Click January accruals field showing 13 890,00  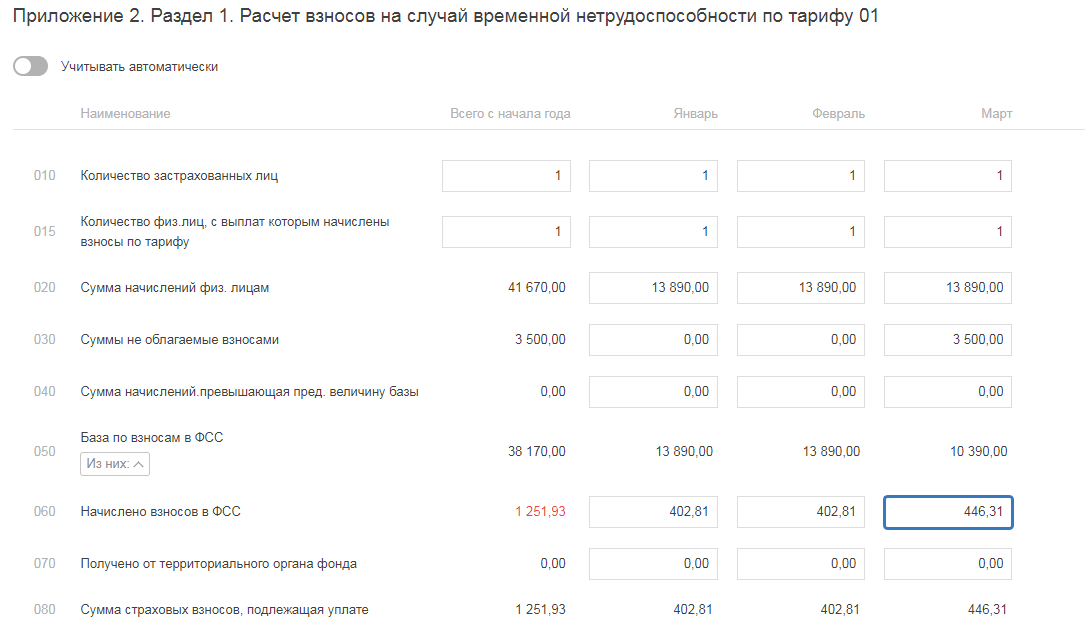point(653,288)
